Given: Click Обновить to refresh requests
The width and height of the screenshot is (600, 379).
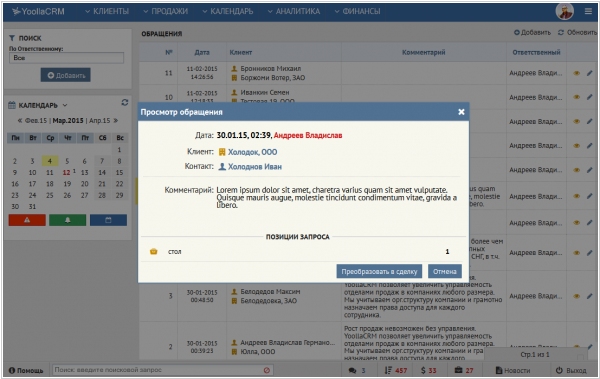Looking at the screenshot, I should (577, 33).
